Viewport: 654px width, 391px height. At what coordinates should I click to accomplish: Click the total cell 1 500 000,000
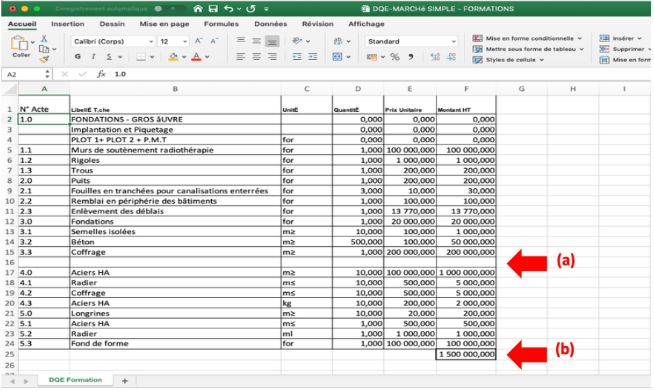click(x=466, y=354)
